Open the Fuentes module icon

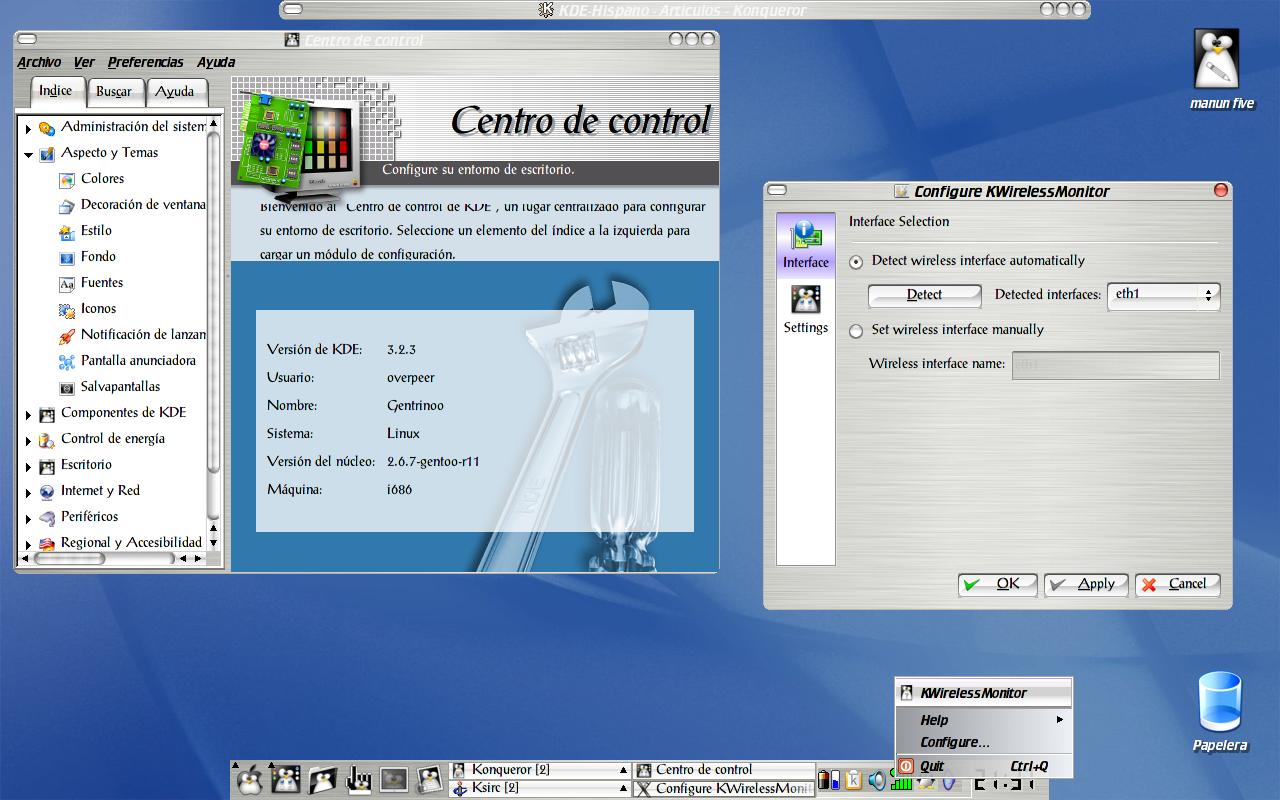tap(66, 284)
